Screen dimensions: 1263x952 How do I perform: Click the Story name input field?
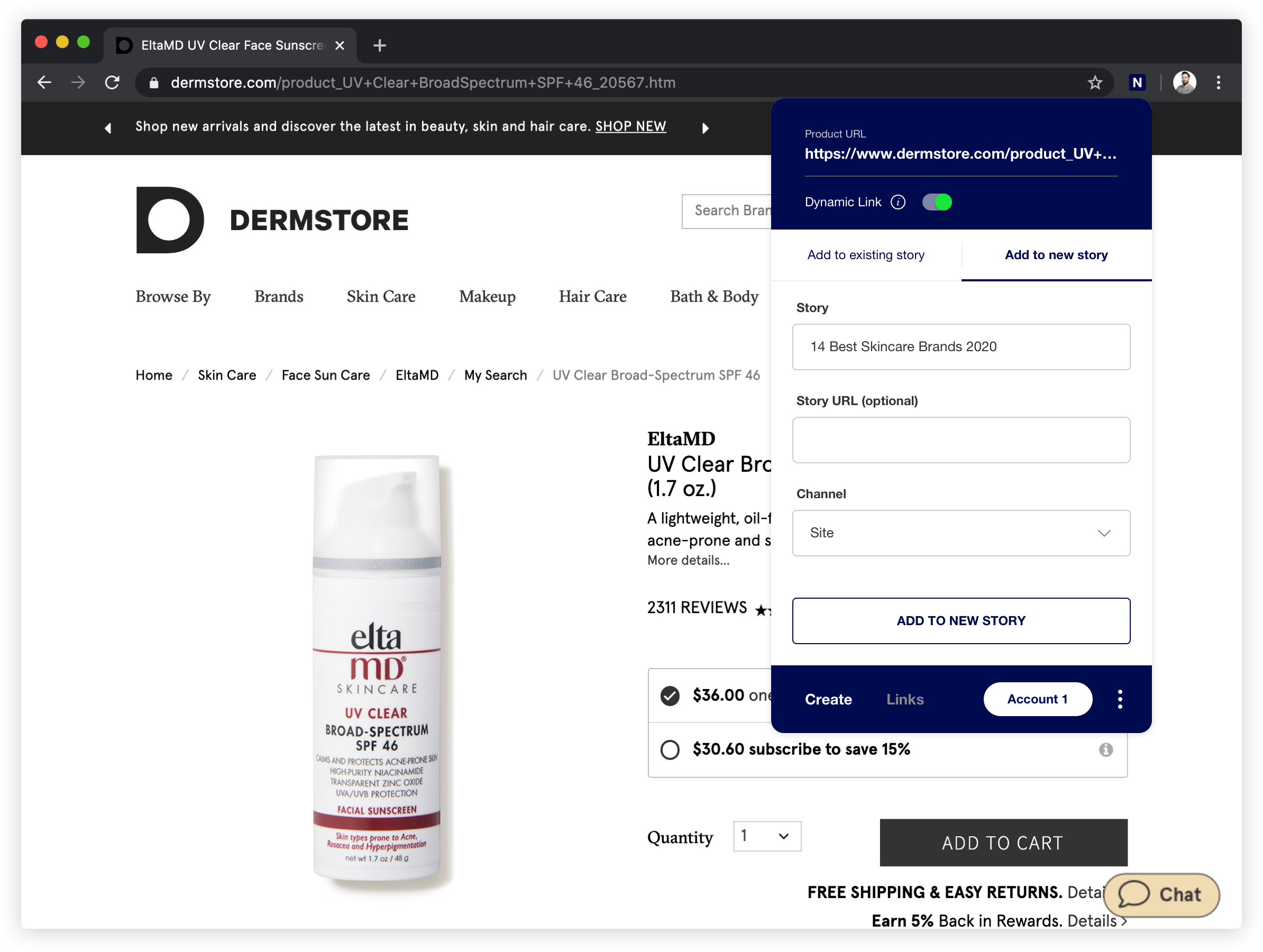961,346
